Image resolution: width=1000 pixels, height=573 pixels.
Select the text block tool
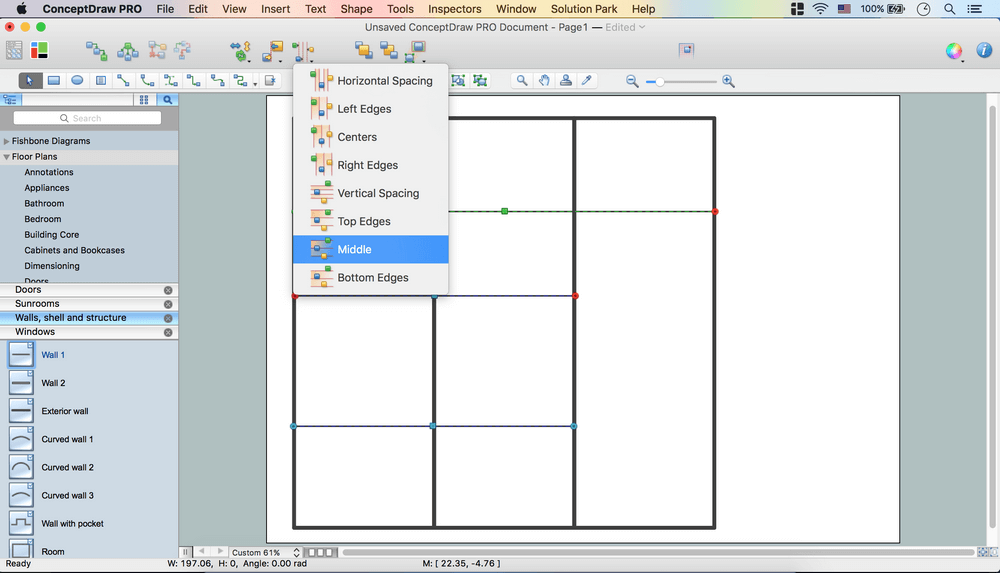click(101, 80)
